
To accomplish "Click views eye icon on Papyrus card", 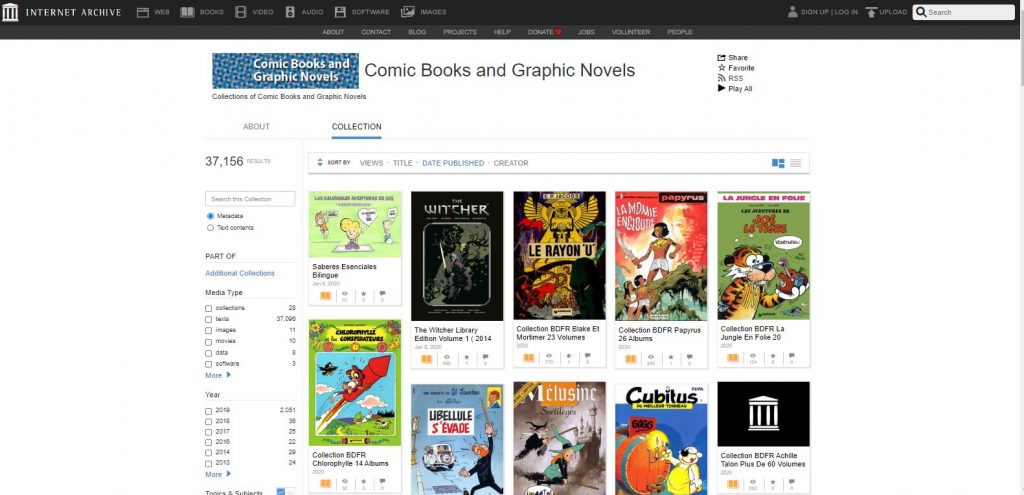I will coord(650,358).
